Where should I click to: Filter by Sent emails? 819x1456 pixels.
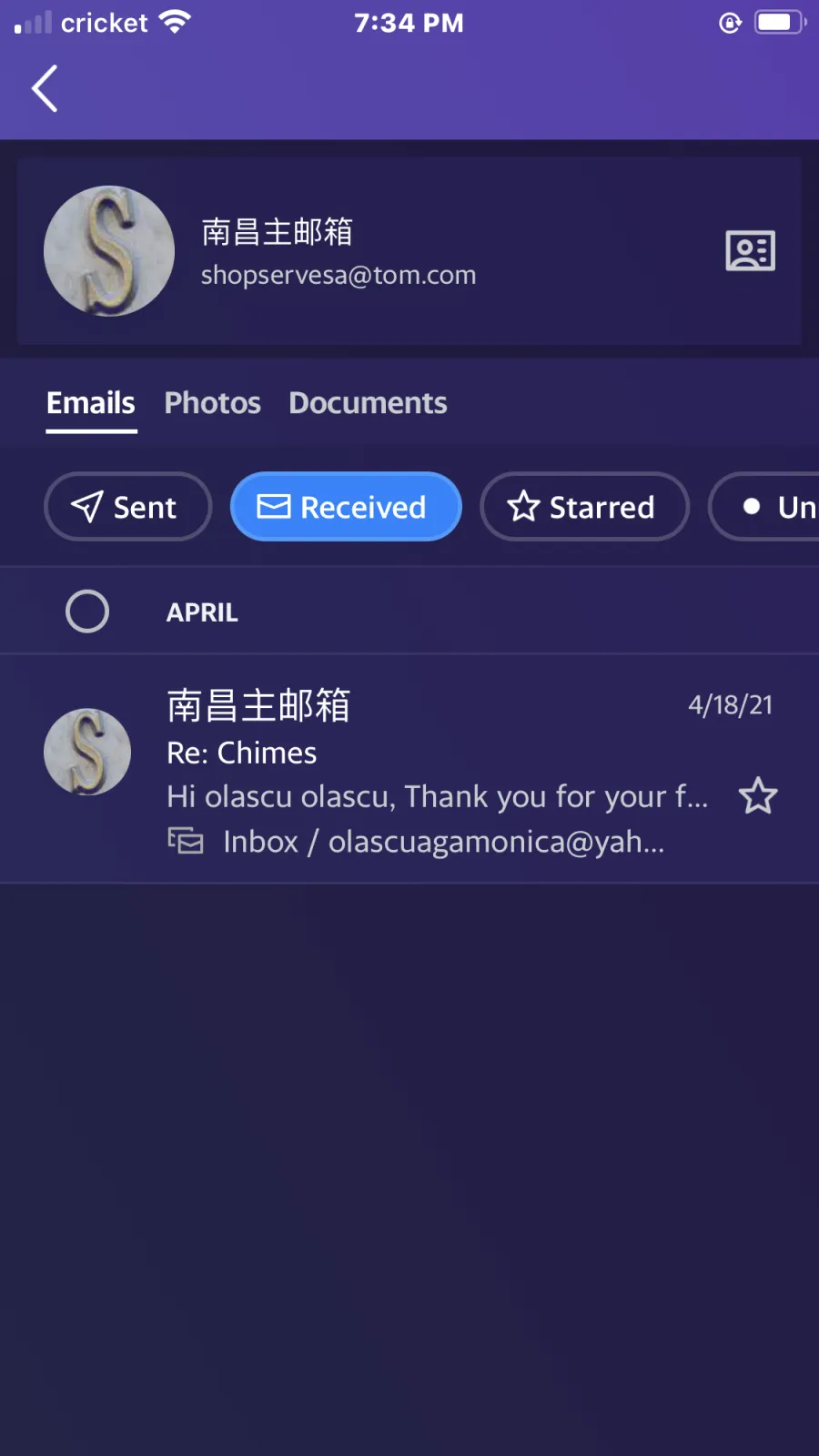(x=128, y=506)
